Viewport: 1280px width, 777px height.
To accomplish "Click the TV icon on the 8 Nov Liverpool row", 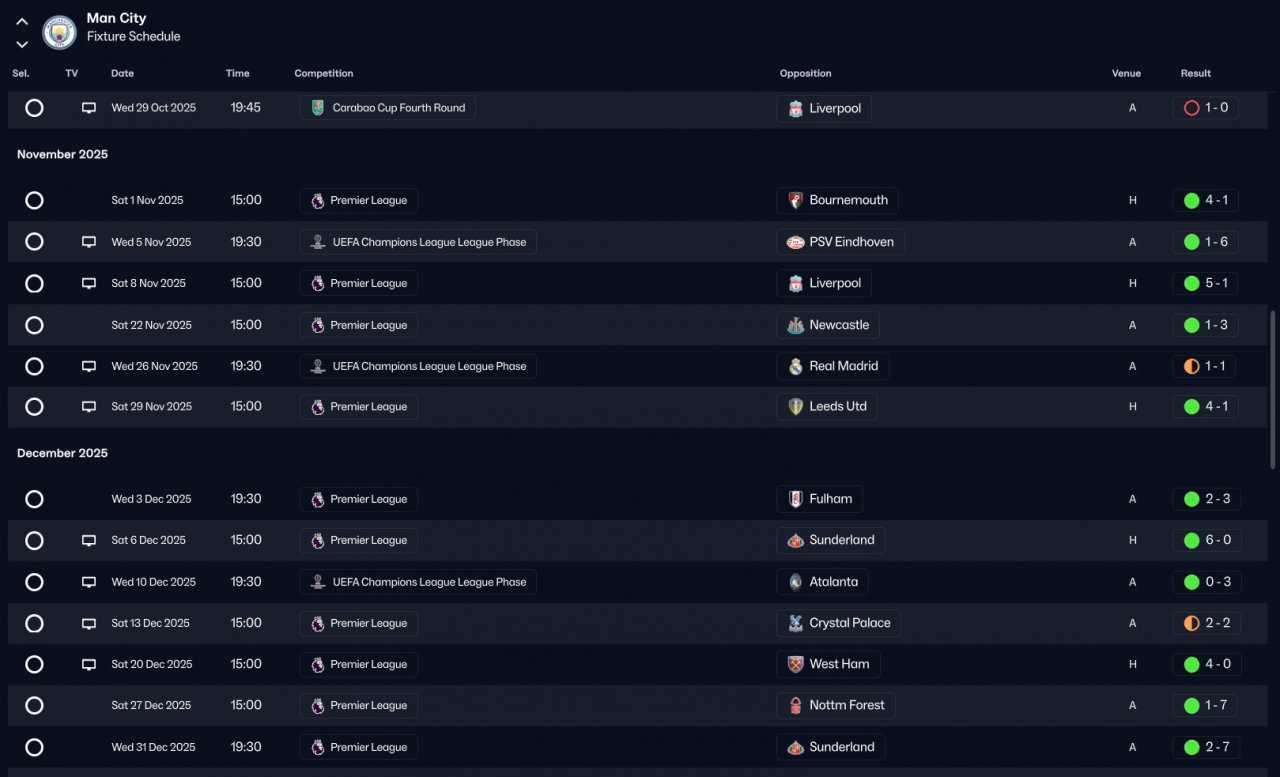I will point(89,283).
